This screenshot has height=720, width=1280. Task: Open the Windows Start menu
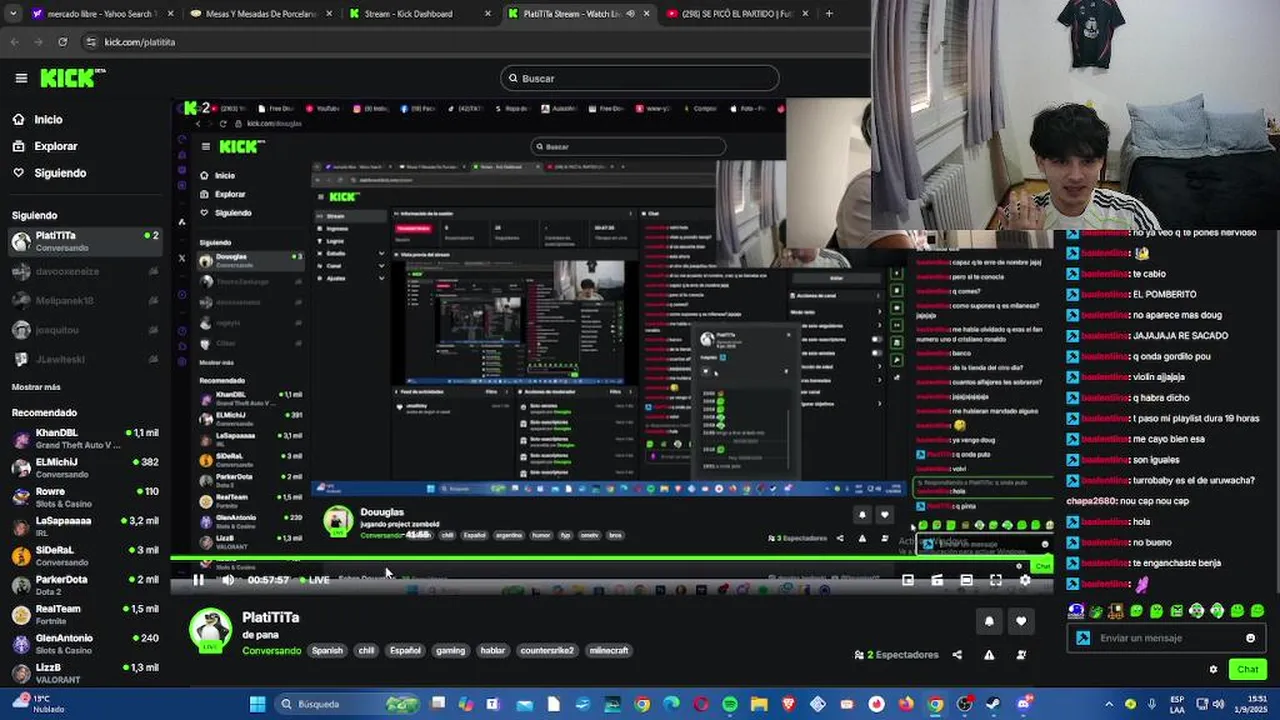[x=257, y=704]
